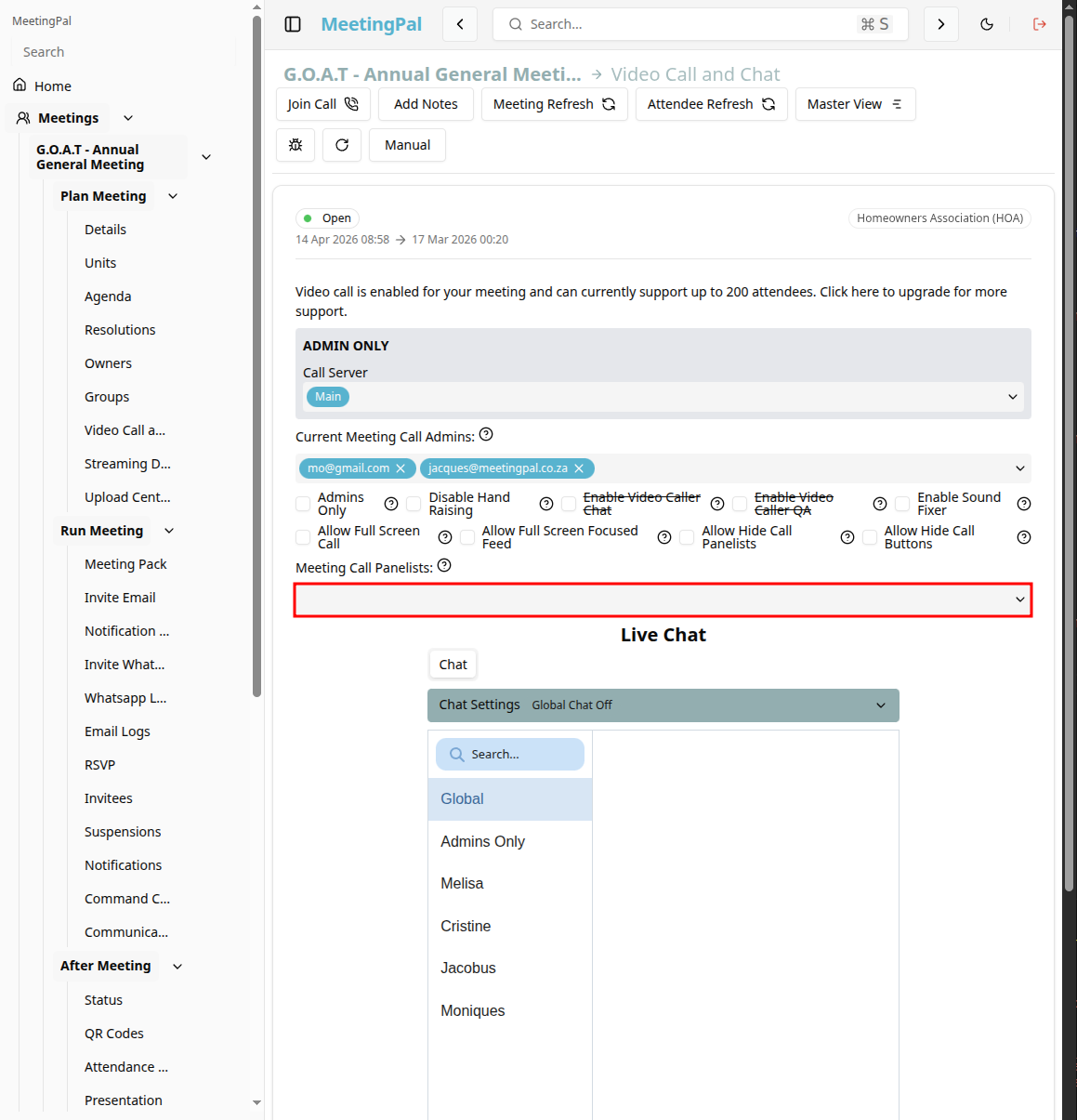Viewport: 1077px width, 1120px height.
Task: Open help for Meeting Call Panelists
Action: 444,565
